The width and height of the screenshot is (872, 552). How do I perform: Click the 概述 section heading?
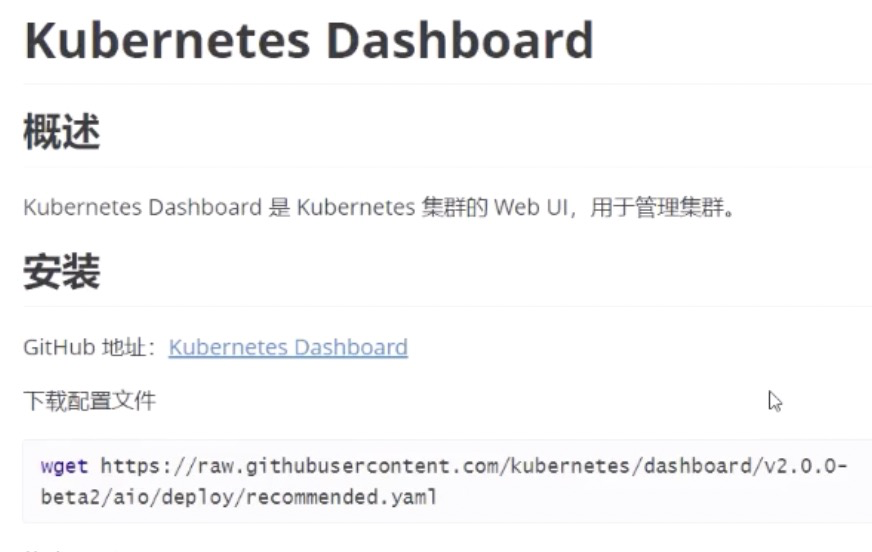pos(62,132)
